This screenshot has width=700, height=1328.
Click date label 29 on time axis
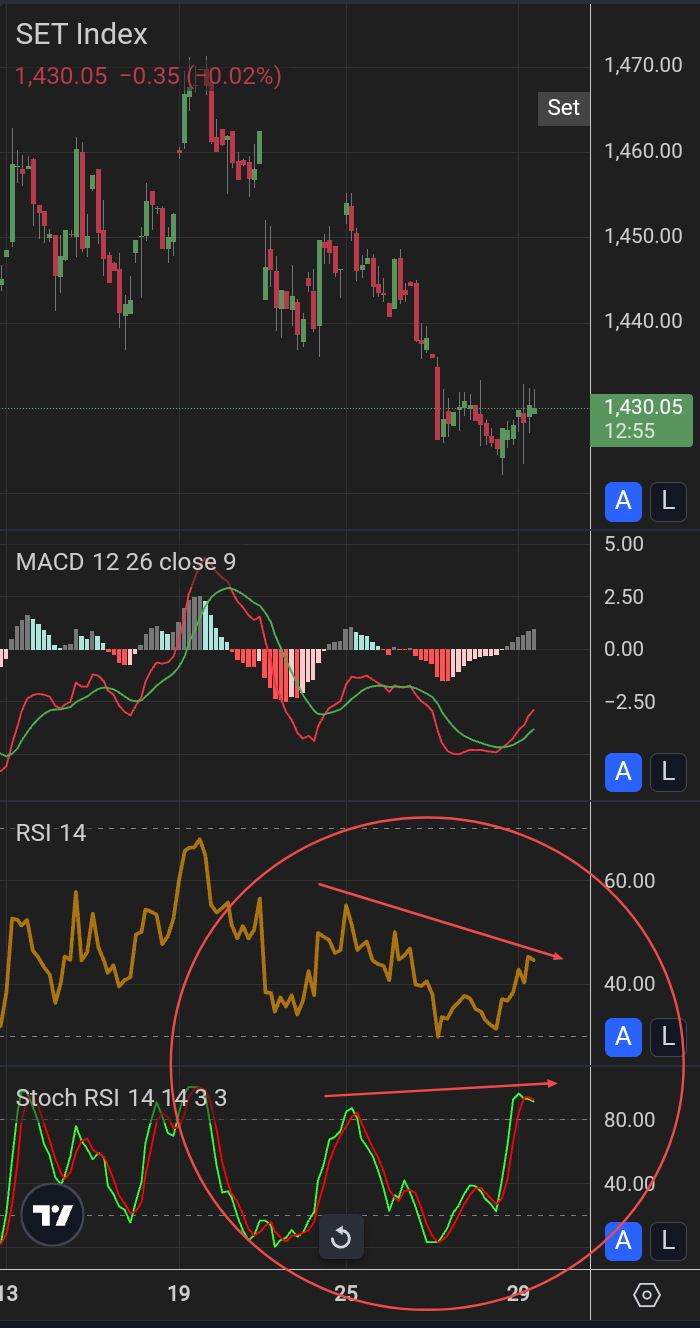[518, 1294]
